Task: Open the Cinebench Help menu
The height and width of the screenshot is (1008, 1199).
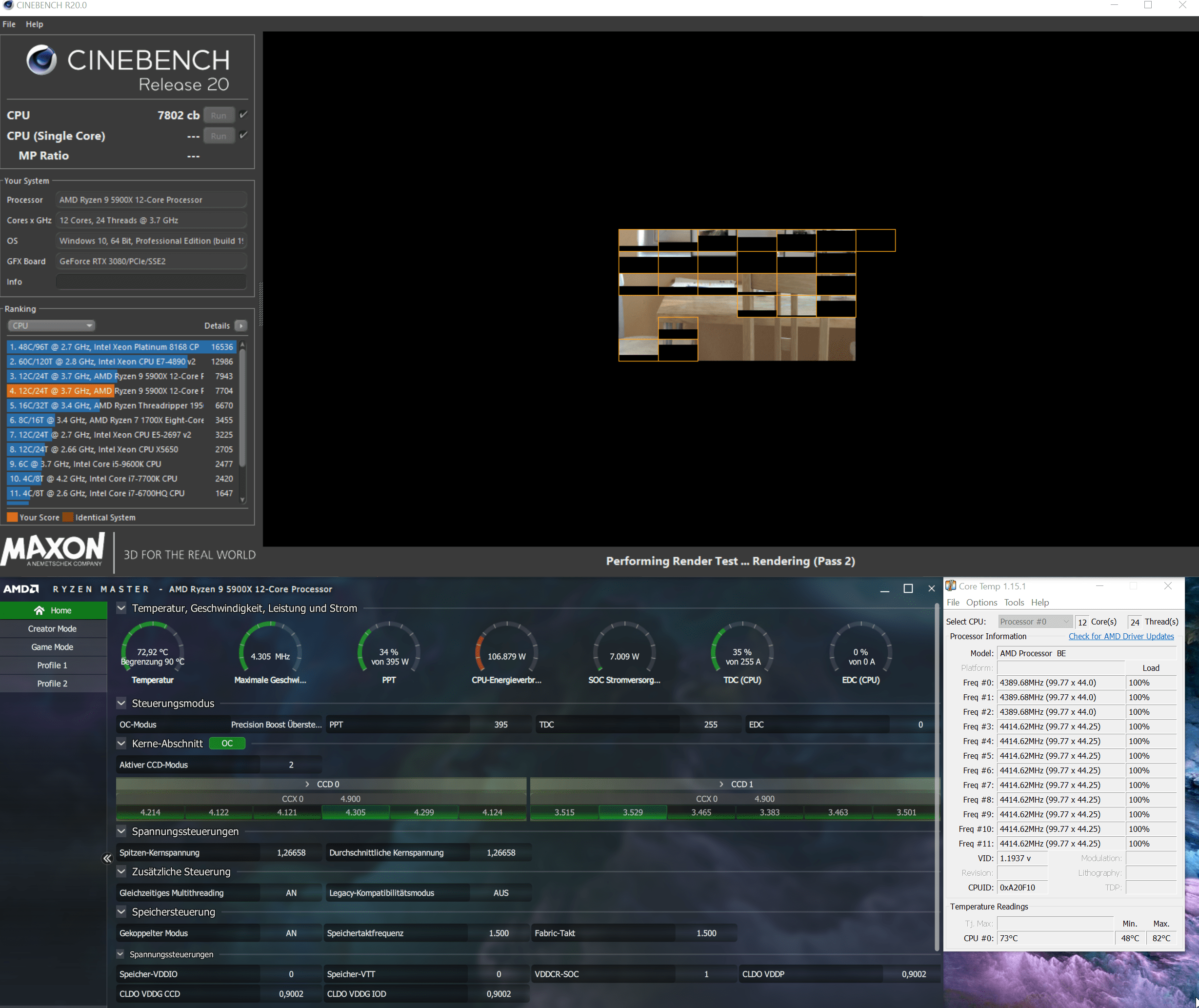Action: pyautogui.click(x=34, y=24)
